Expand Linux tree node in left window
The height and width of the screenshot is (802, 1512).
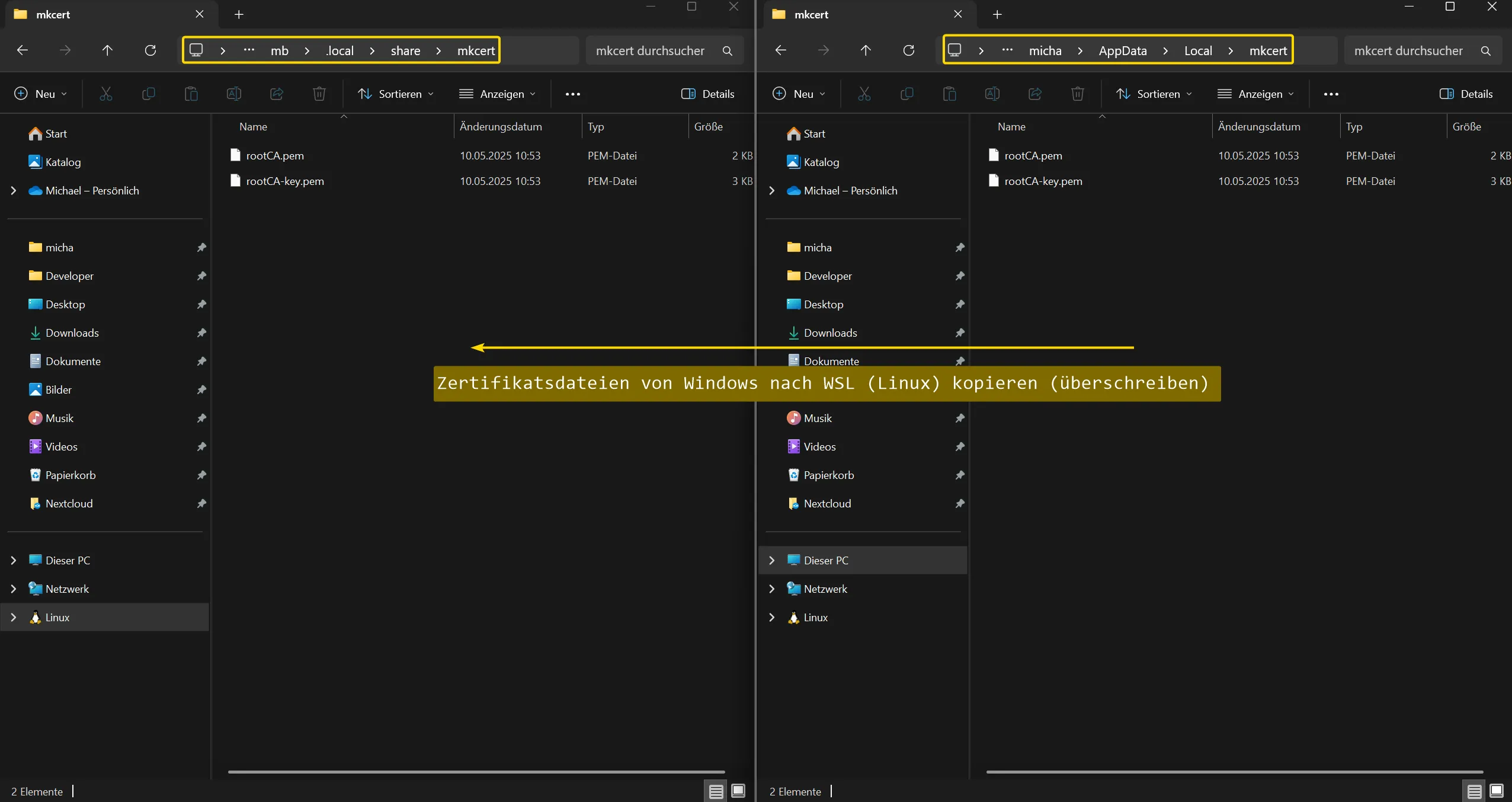tap(14, 617)
